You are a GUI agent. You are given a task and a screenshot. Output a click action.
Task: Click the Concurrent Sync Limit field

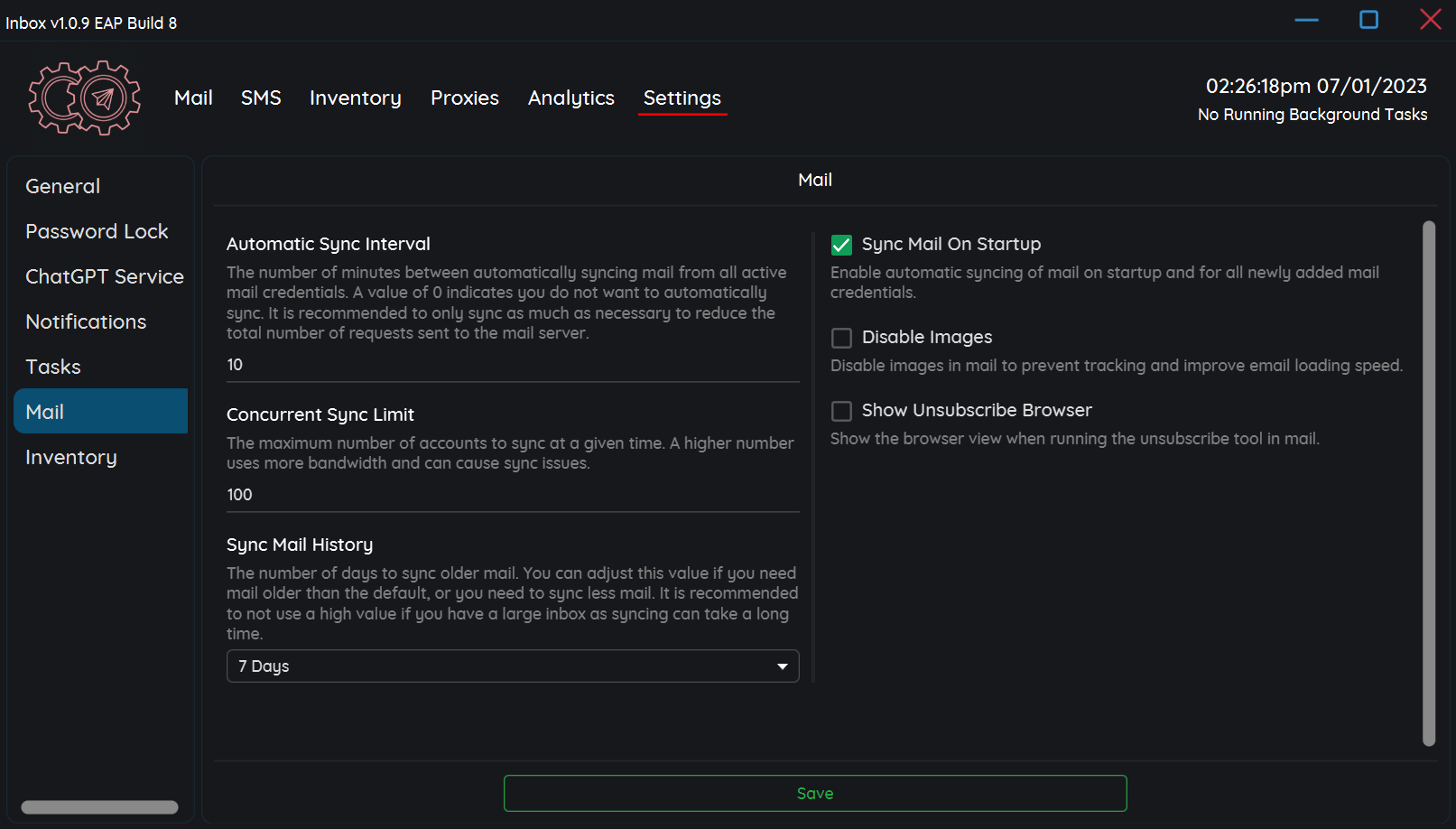[512, 495]
